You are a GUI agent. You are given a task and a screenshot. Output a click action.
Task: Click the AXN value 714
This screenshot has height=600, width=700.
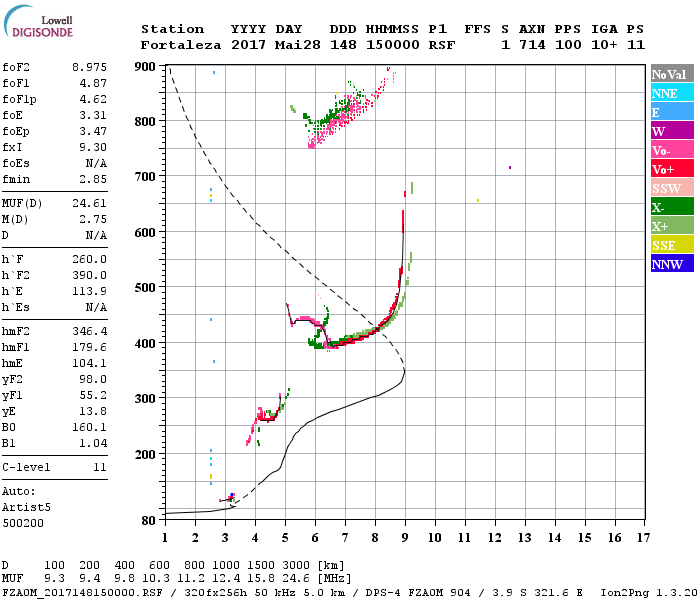[x=532, y=45]
